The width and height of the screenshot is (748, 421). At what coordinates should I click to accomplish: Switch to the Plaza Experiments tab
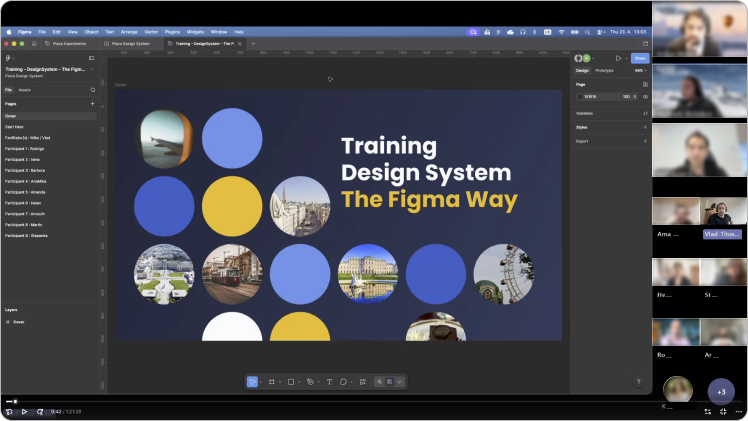coord(70,43)
